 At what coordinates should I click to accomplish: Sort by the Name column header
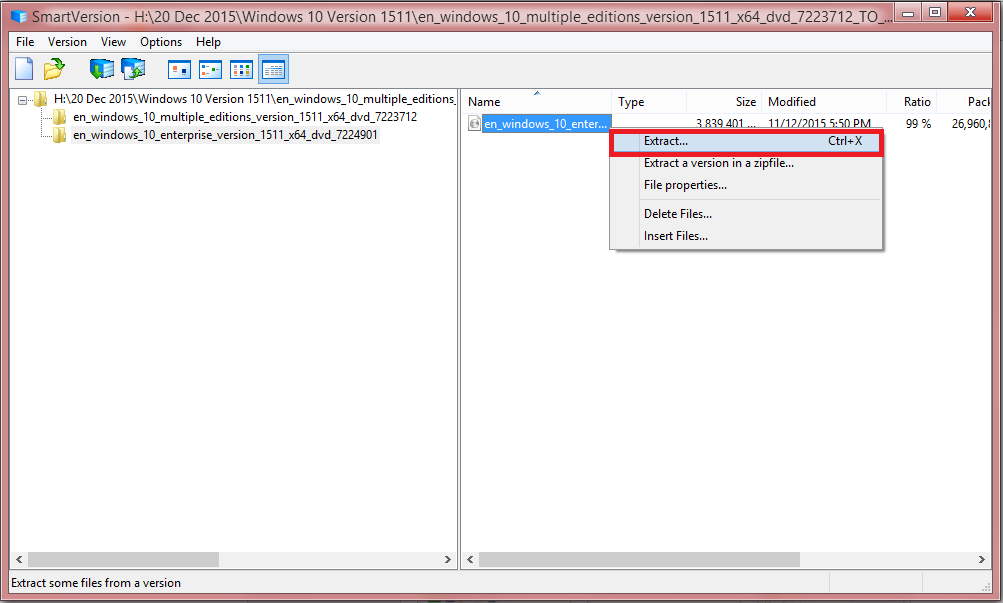[x=536, y=102]
